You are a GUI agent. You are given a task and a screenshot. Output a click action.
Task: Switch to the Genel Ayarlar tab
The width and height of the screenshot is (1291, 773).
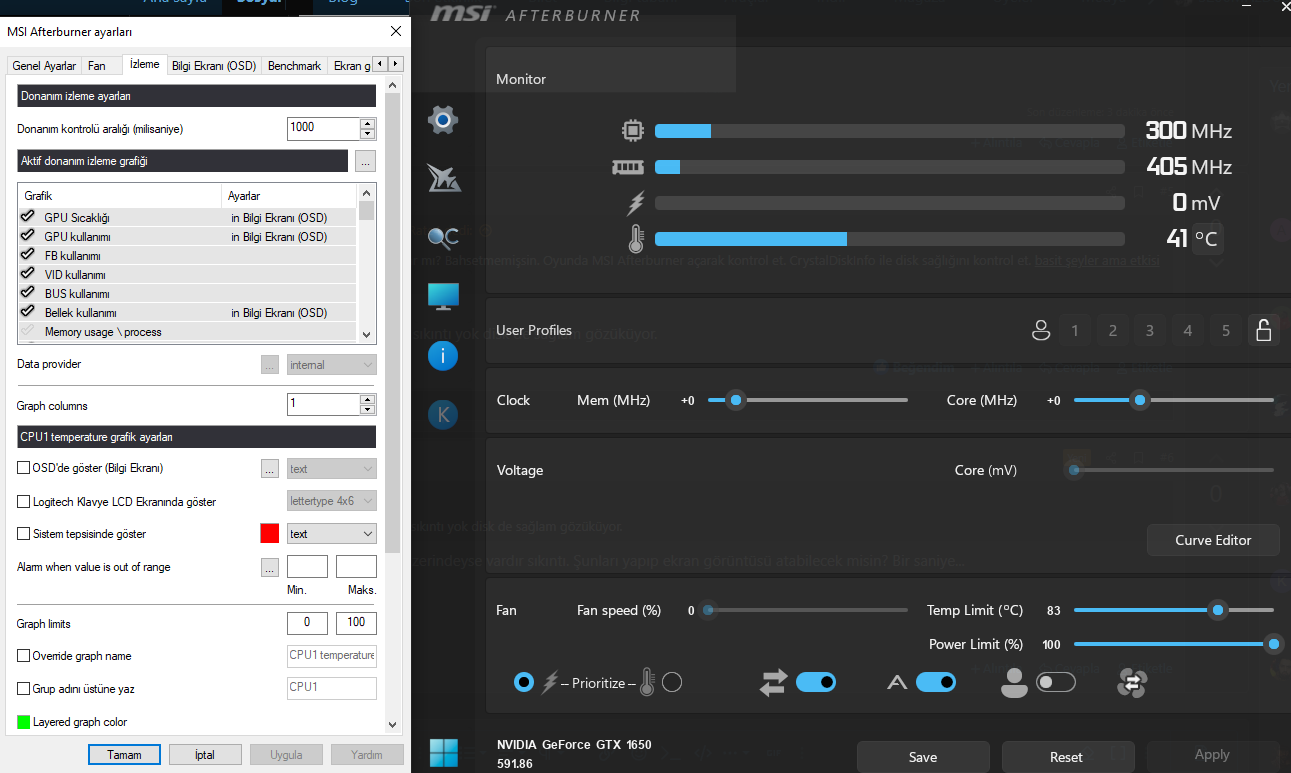[44, 66]
